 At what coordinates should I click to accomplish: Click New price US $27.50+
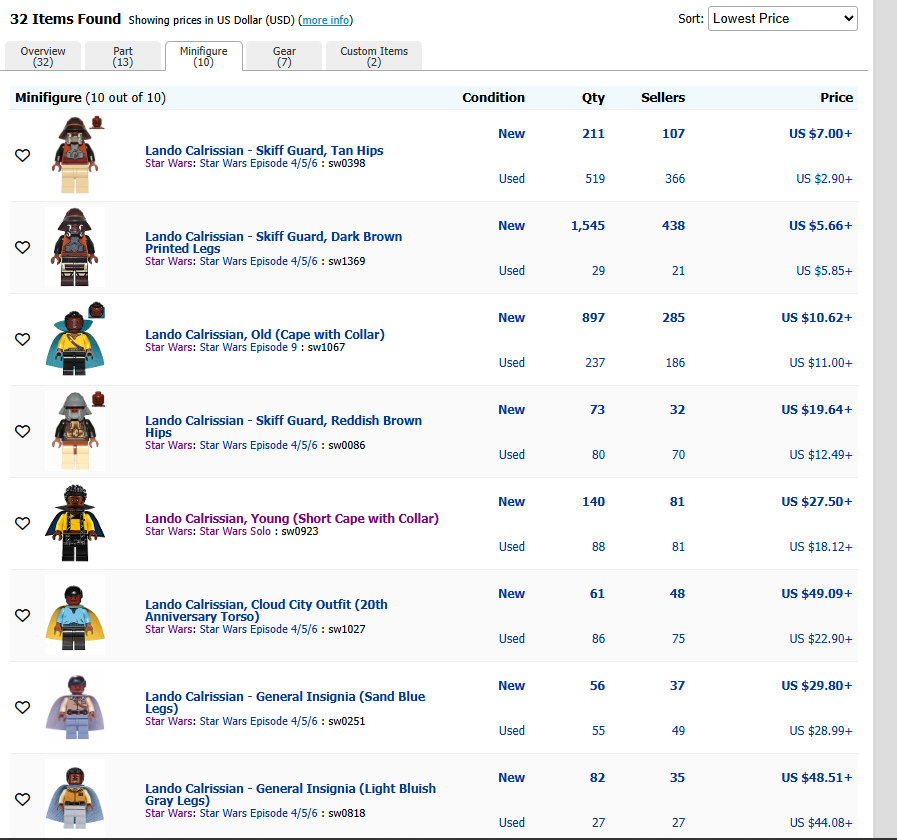click(817, 502)
